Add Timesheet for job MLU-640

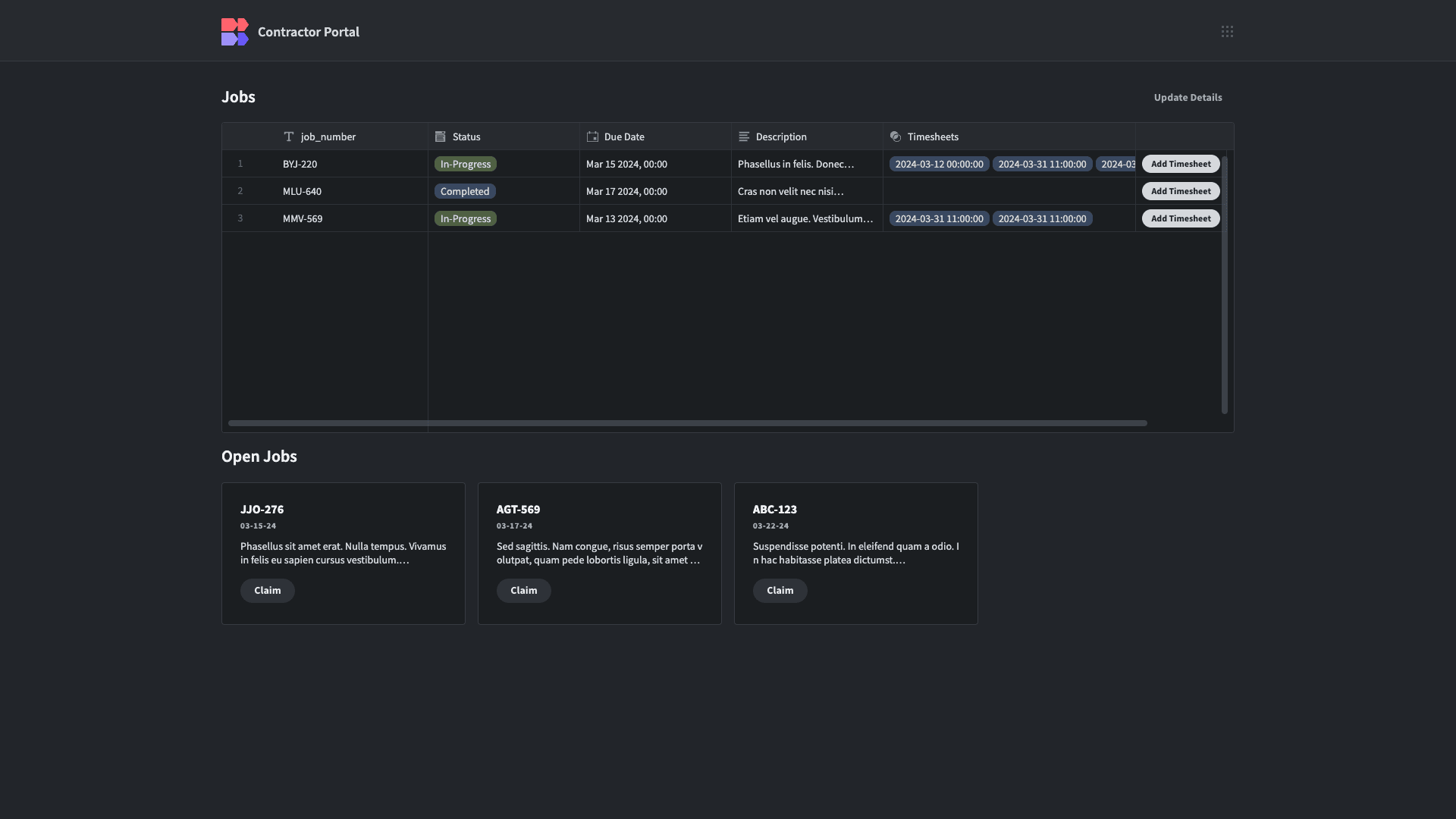(x=1181, y=191)
